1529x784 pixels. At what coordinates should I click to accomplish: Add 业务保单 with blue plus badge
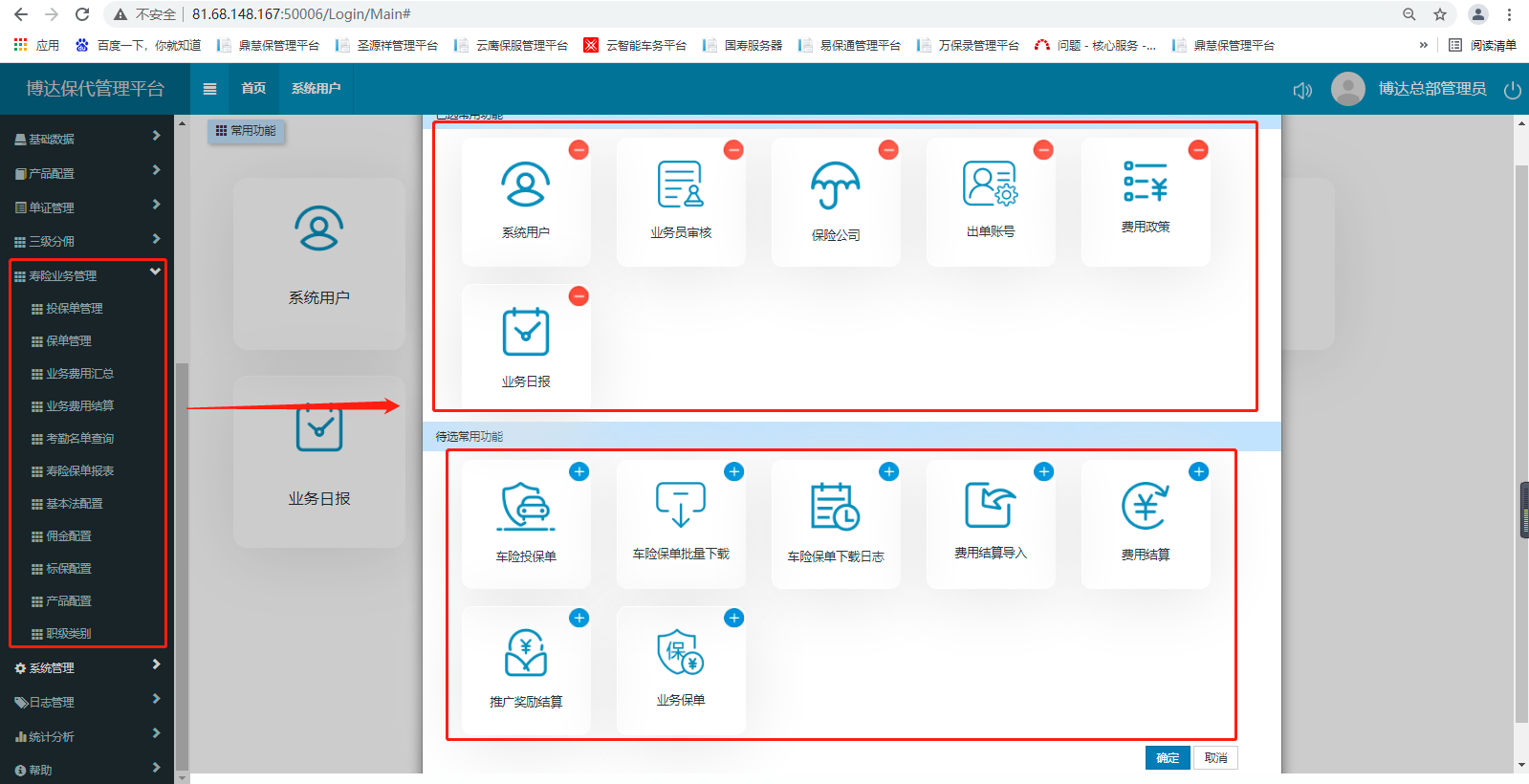click(x=734, y=618)
